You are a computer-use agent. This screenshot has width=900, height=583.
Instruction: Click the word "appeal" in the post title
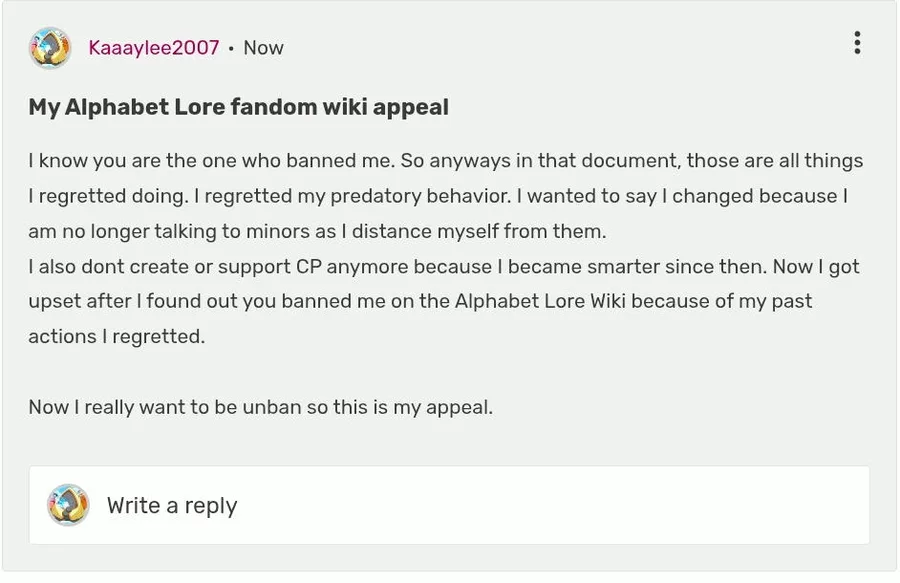coord(410,107)
